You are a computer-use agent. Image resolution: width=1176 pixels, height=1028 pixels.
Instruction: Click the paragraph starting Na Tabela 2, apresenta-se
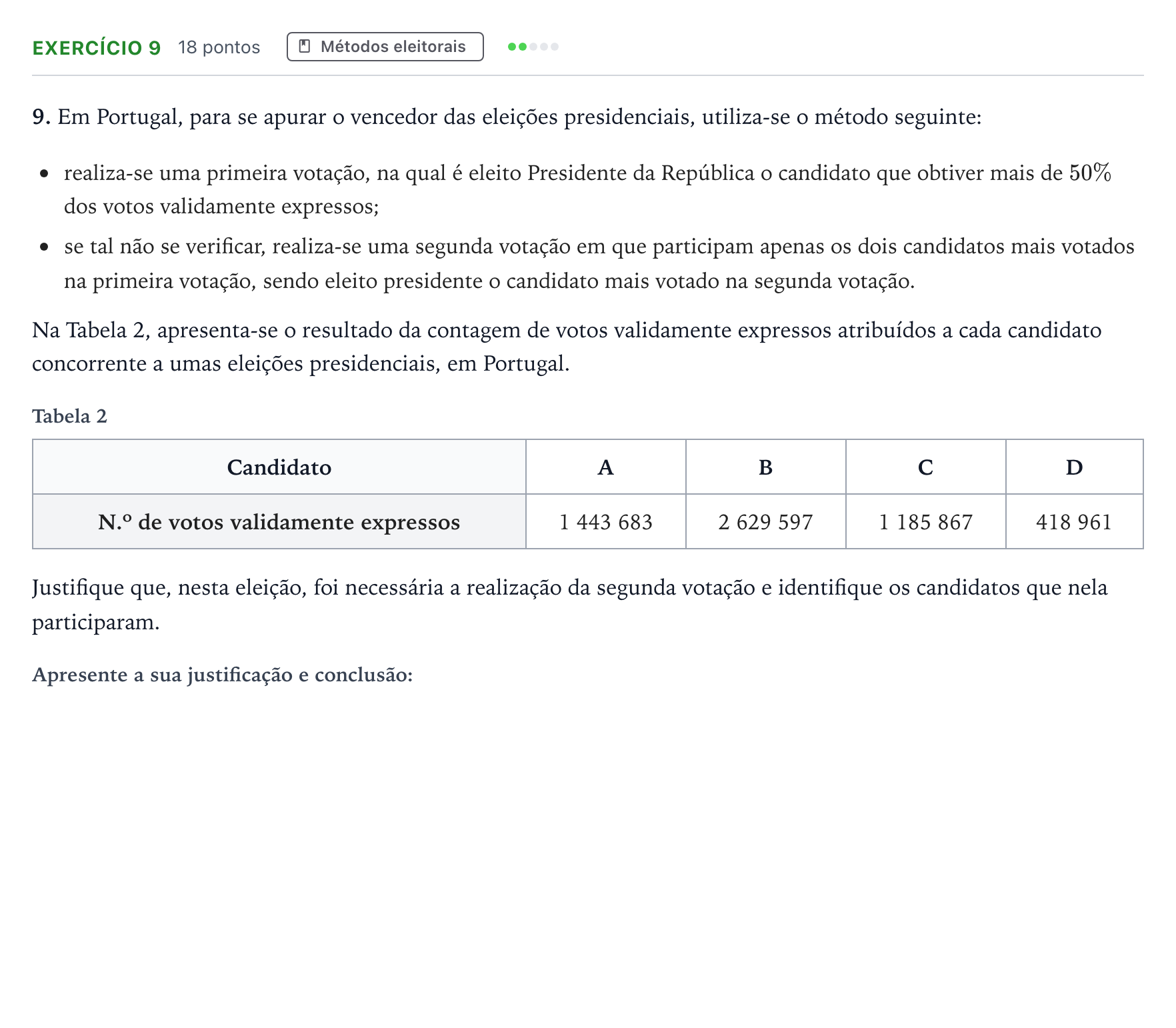pyautogui.click(x=567, y=347)
